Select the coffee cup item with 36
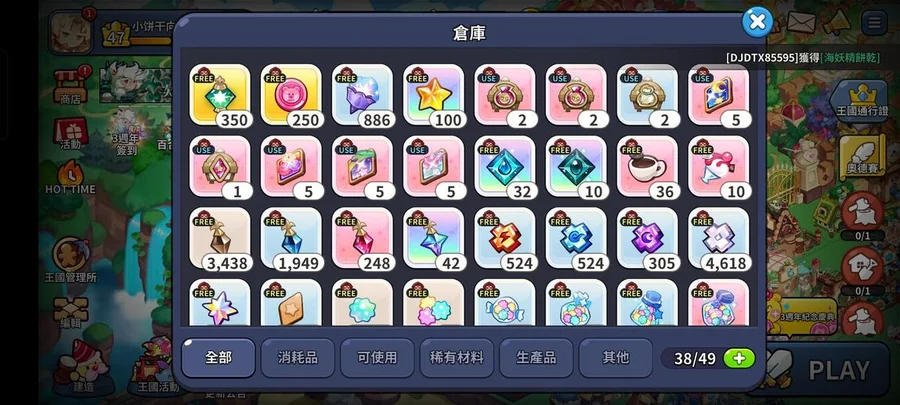900x405 pixels. [x=647, y=167]
